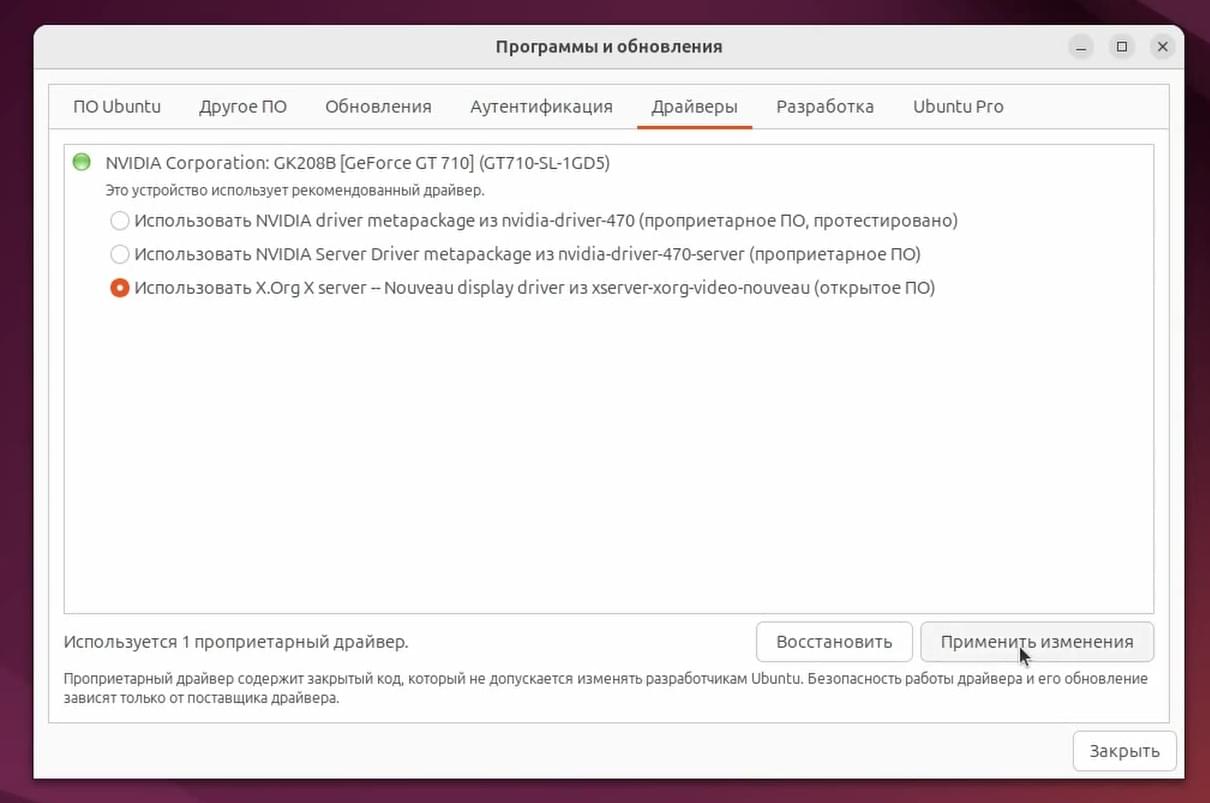Screen dimensions: 1210x803
Task: Select the nvidia-driver-470 metapackage option
Action: (x=534, y=220)
